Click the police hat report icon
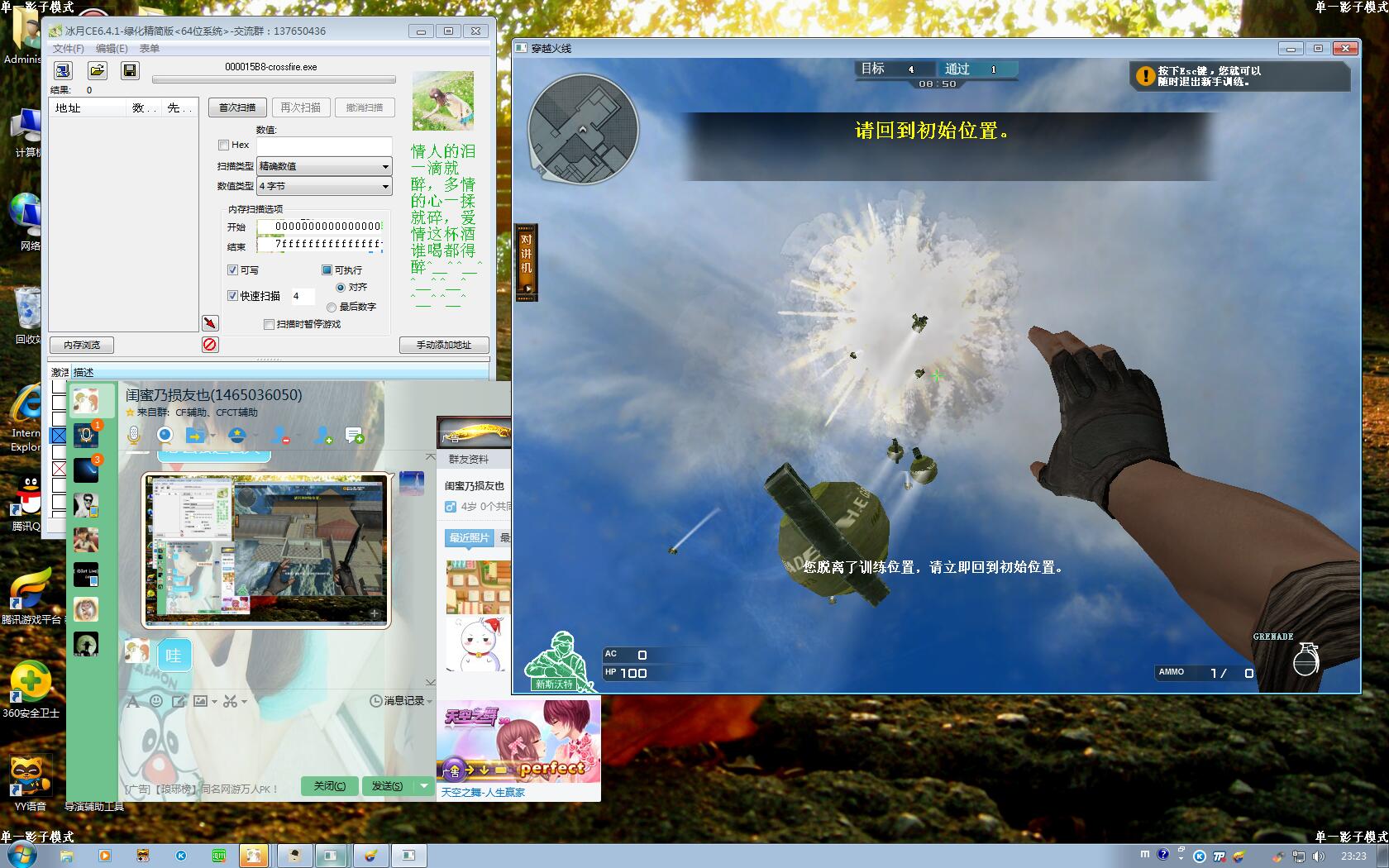The image size is (1389, 868). pos(236,435)
